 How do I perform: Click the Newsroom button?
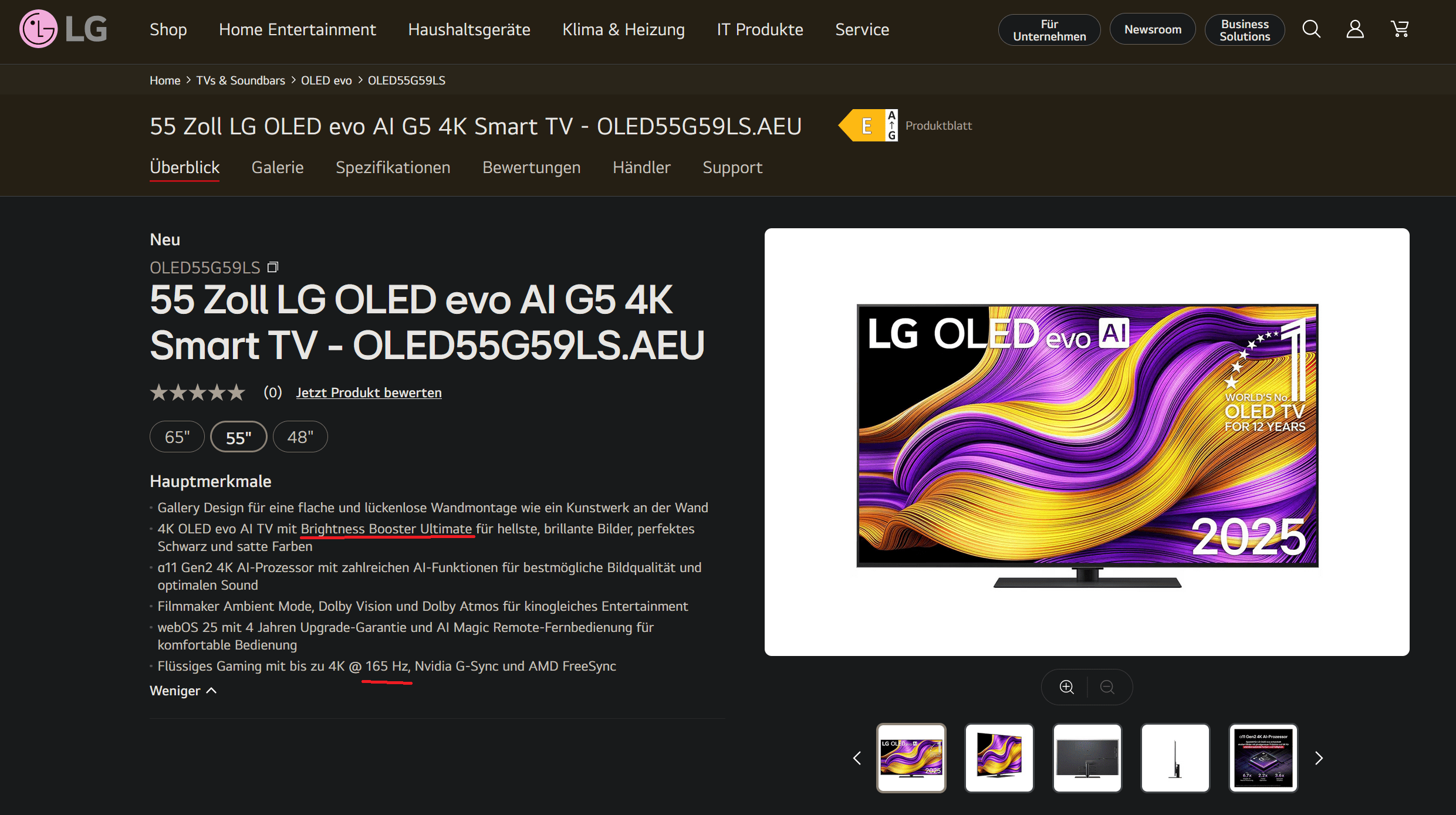click(1152, 29)
